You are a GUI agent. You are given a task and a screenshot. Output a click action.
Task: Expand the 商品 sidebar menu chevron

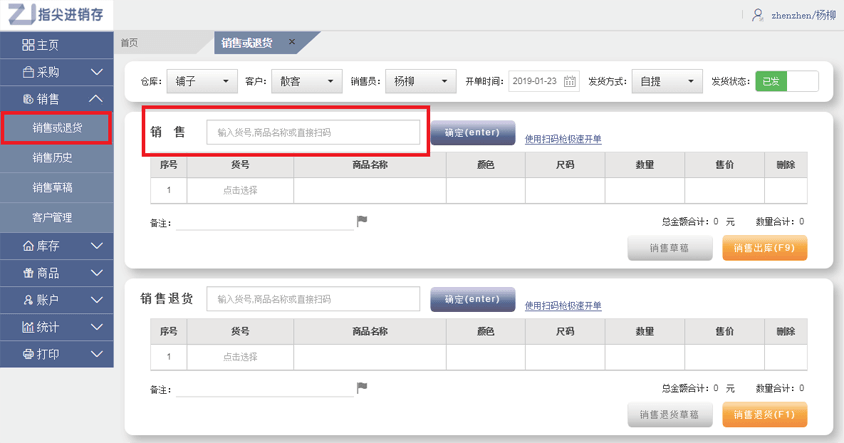[97, 273]
